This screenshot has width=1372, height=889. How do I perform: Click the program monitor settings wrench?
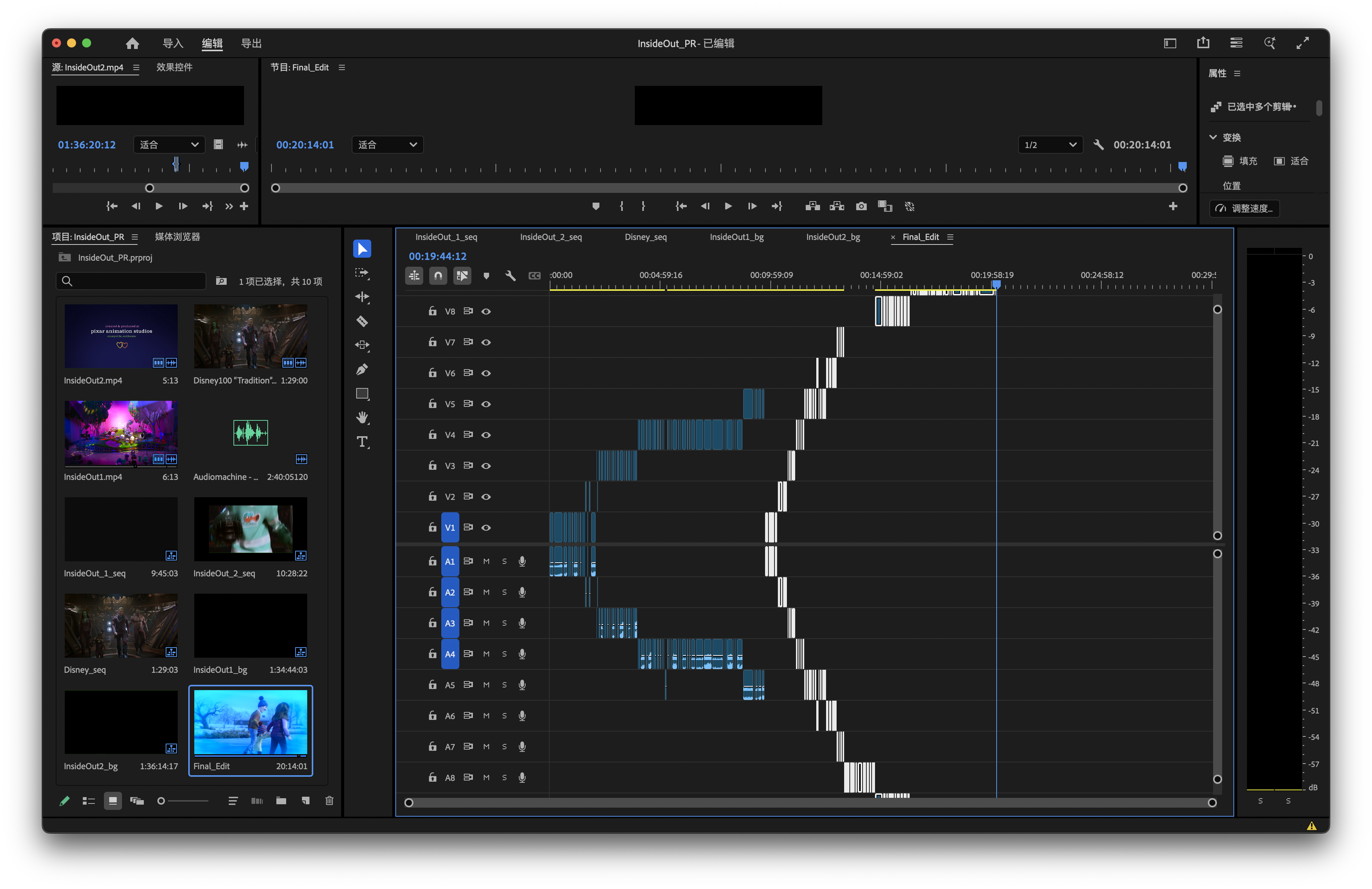click(1099, 145)
